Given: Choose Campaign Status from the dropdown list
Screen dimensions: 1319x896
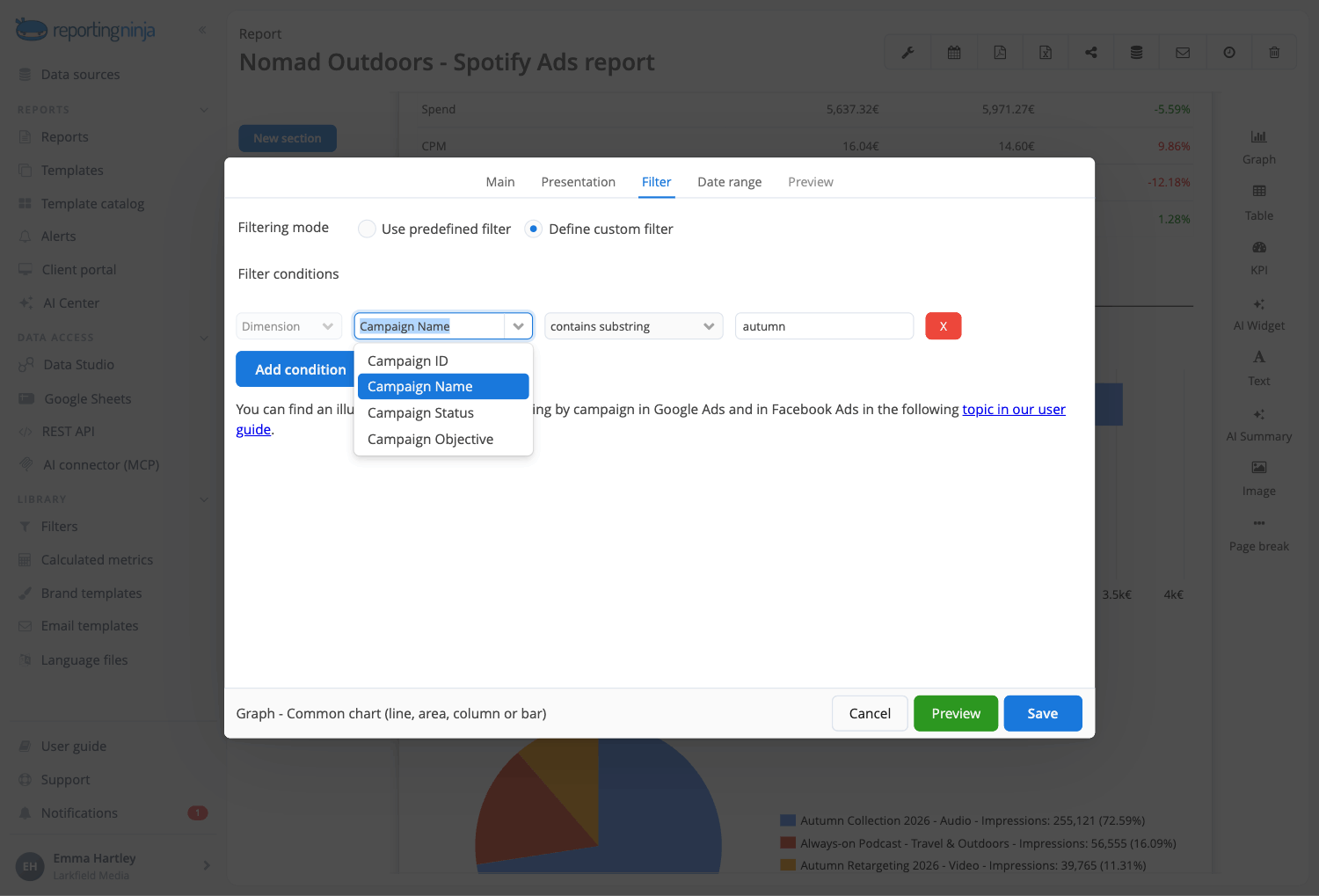Looking at the screenshot, I should (443, 412).
